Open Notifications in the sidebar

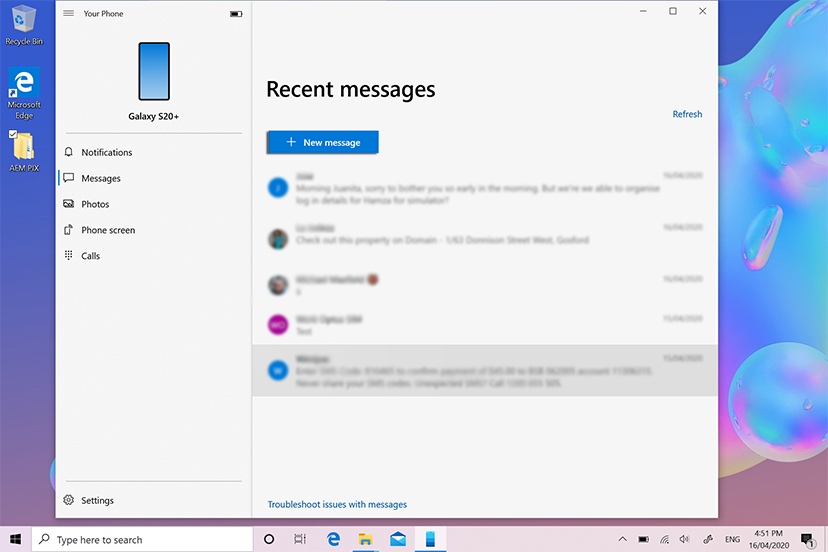click(x=153, y=152)
